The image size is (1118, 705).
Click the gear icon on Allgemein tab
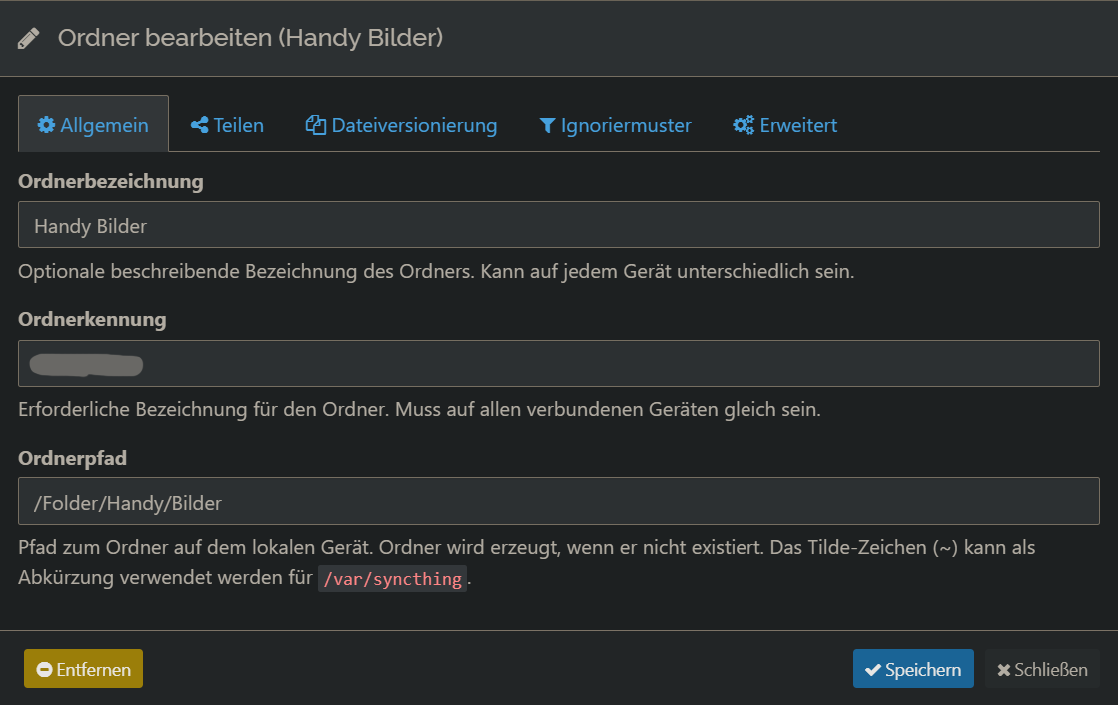point(46,125)
